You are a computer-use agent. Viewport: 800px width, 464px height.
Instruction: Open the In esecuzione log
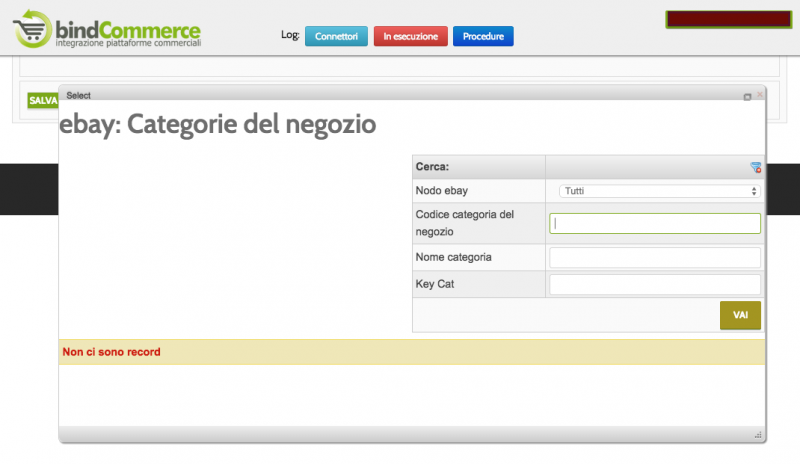point(410,36)
